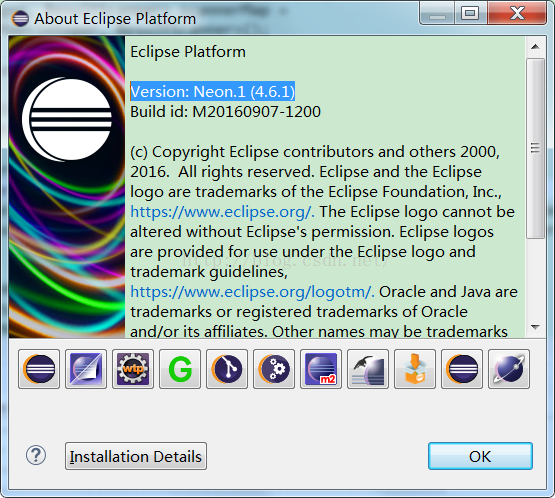
Task: Close the About Eclipse Platform dialog
Action: (517, 13)
